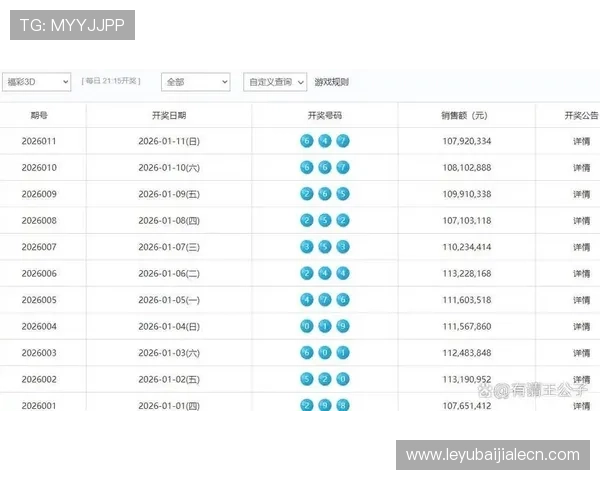Click middle ball 5 in row 2026007
Screen dimensions: 600x480
click(x=325, y=247)
